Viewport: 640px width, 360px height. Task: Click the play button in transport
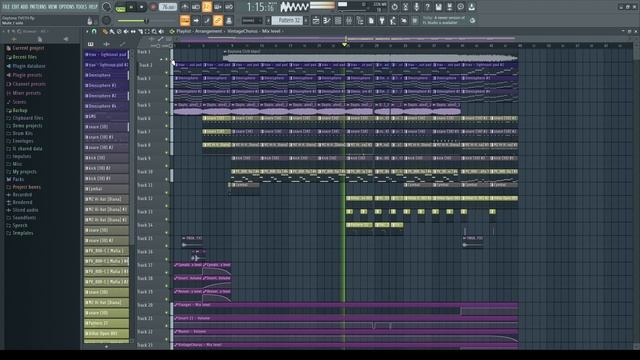point(131,7)
